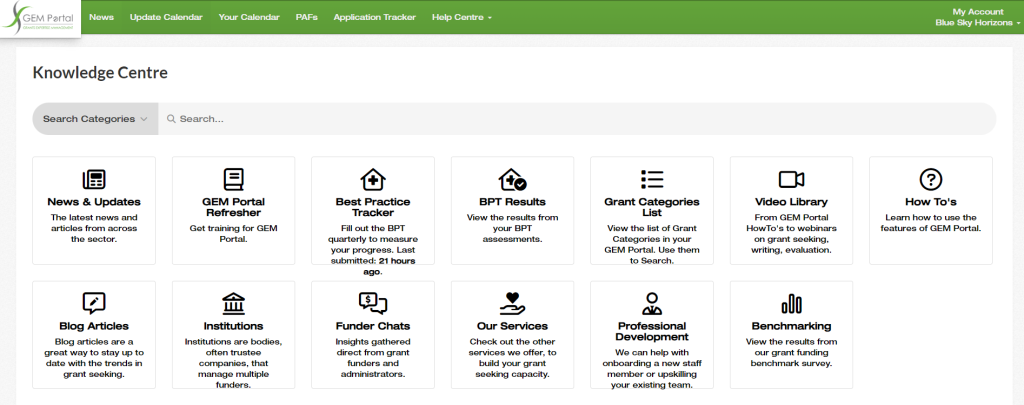This screenshot has height=405, width=1024.
Task: Open the GEM Portal Refresher book icon
Action: click(x=233, y=179)
